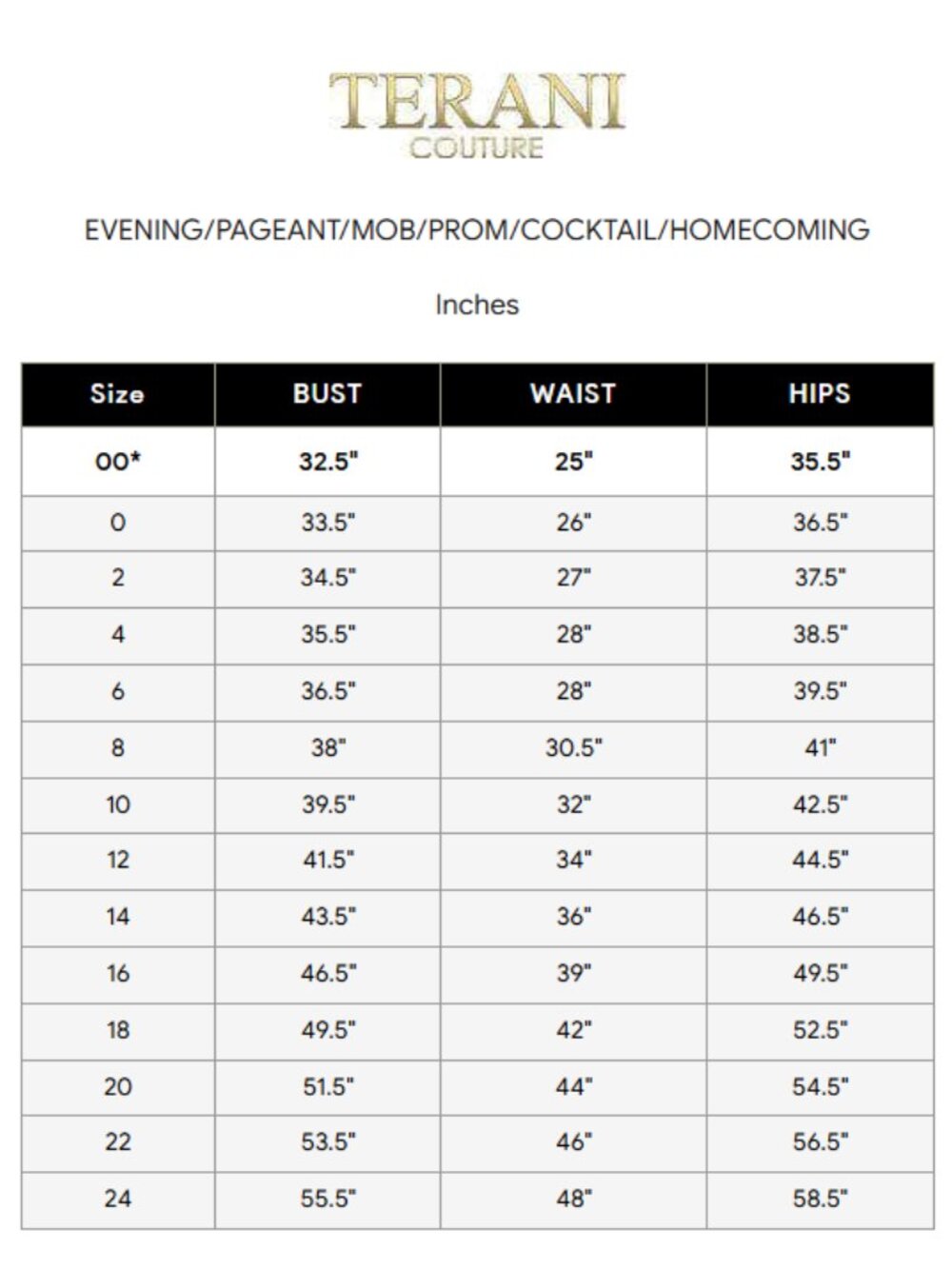
Task: Click the Terani Couture gold logo
Action: (x=476, y=114)
